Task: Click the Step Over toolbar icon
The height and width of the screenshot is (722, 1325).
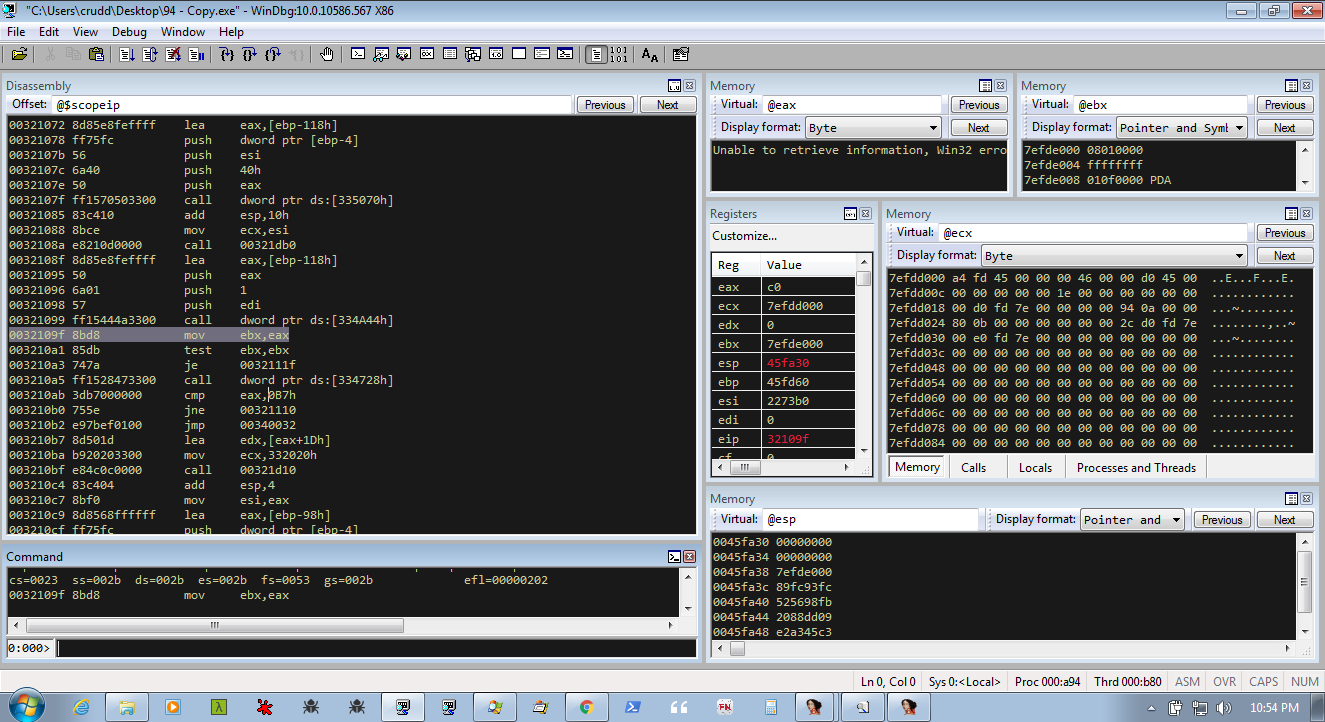Action: pyautogui.click(x=249, y=54)
